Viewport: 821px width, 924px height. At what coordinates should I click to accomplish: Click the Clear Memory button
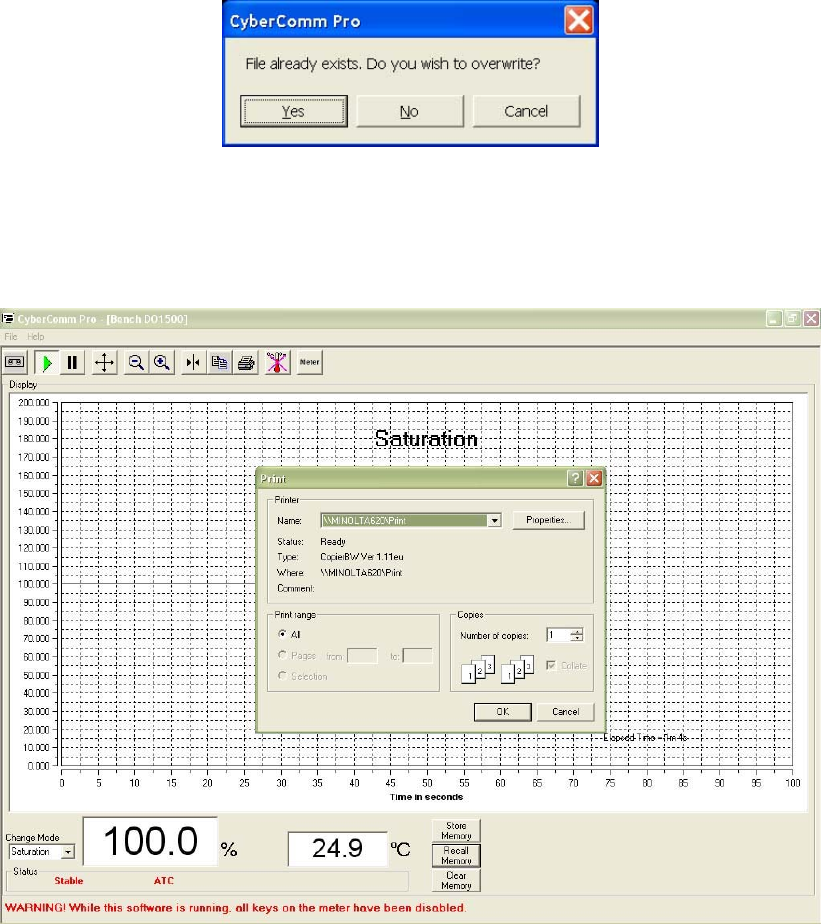456,880
